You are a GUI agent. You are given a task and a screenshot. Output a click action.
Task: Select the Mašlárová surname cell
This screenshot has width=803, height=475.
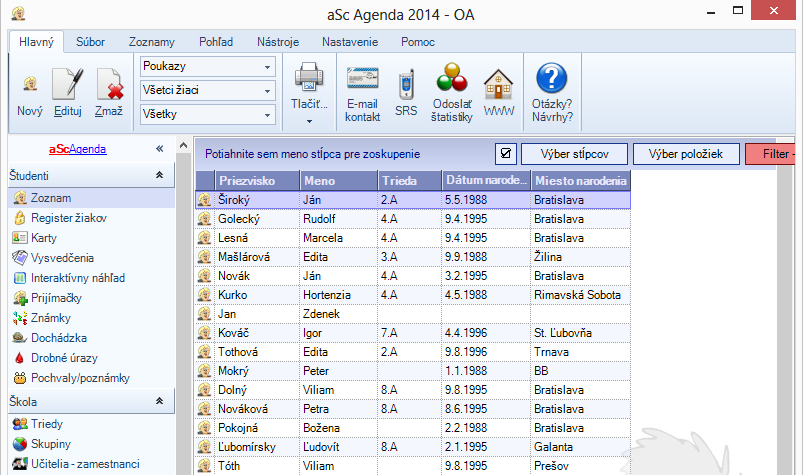click(257, 257)
